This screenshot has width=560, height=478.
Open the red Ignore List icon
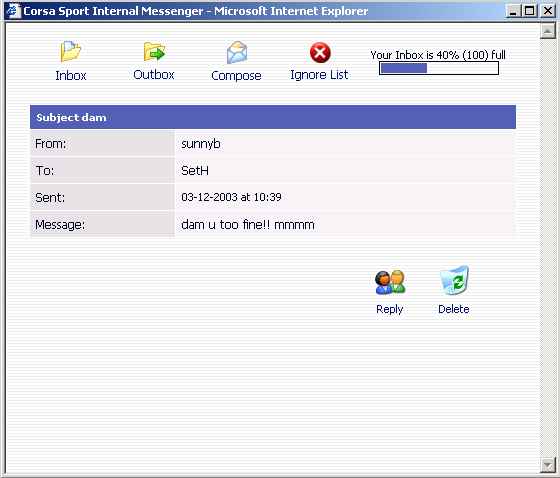(320, 53)
